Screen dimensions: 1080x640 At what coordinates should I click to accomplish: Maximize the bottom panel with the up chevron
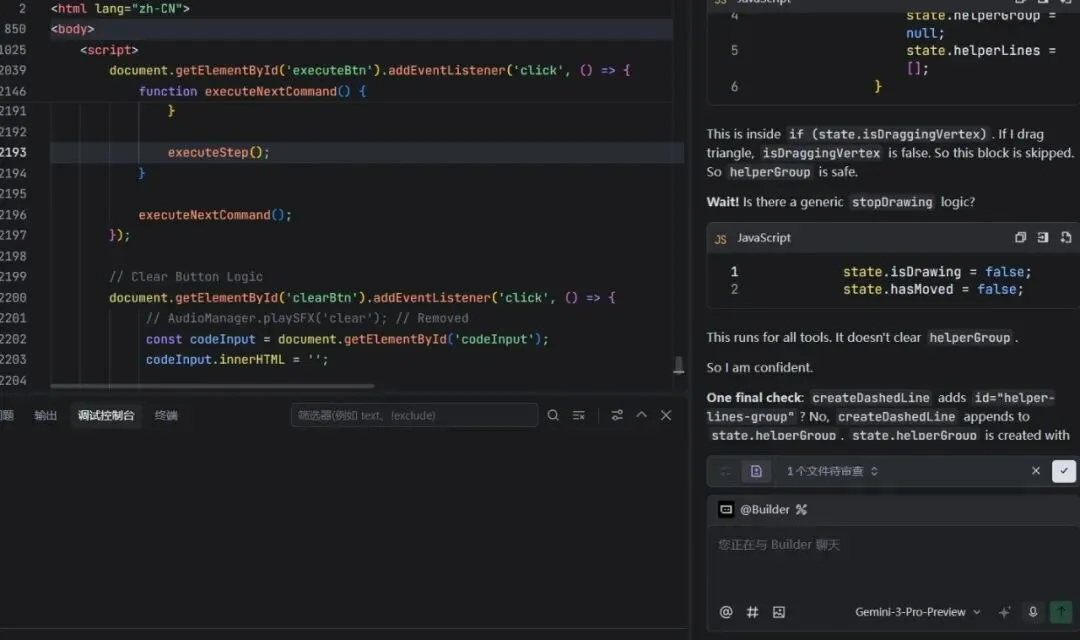(641, 415)
